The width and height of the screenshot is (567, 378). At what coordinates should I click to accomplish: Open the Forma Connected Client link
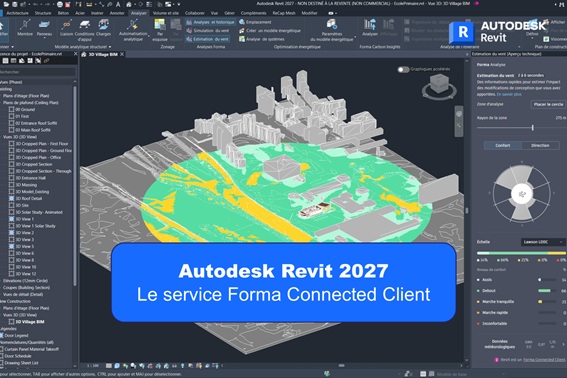(x=544, y=360)
